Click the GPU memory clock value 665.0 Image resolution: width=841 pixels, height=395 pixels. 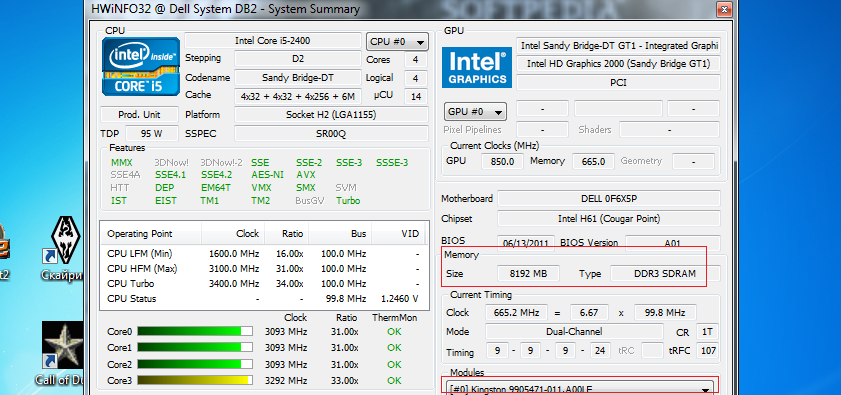click(x=593, y=162)
